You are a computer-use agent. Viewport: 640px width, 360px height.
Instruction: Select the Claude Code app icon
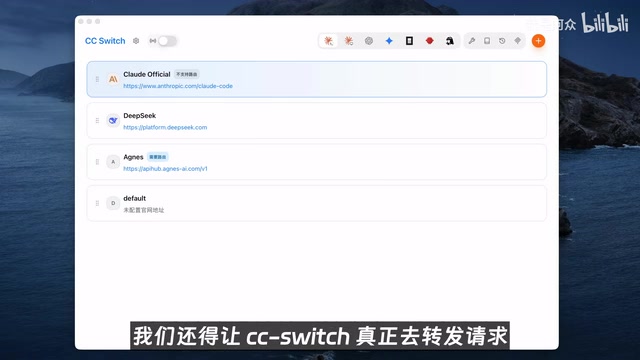328,41
